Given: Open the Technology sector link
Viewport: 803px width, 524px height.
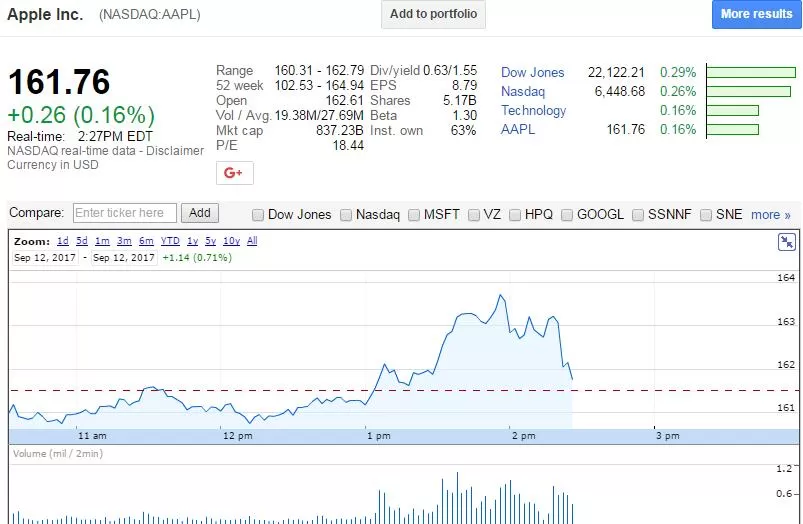Looking at the screenshot, I should coord(534,111).
